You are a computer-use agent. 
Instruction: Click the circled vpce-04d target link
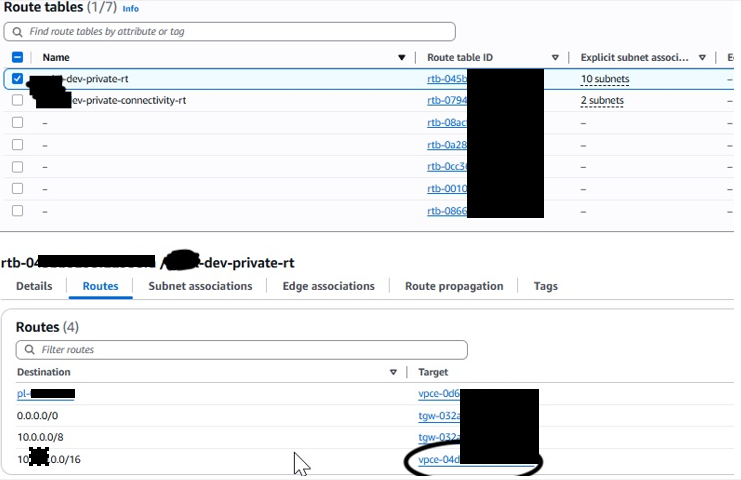pos(439,460)
